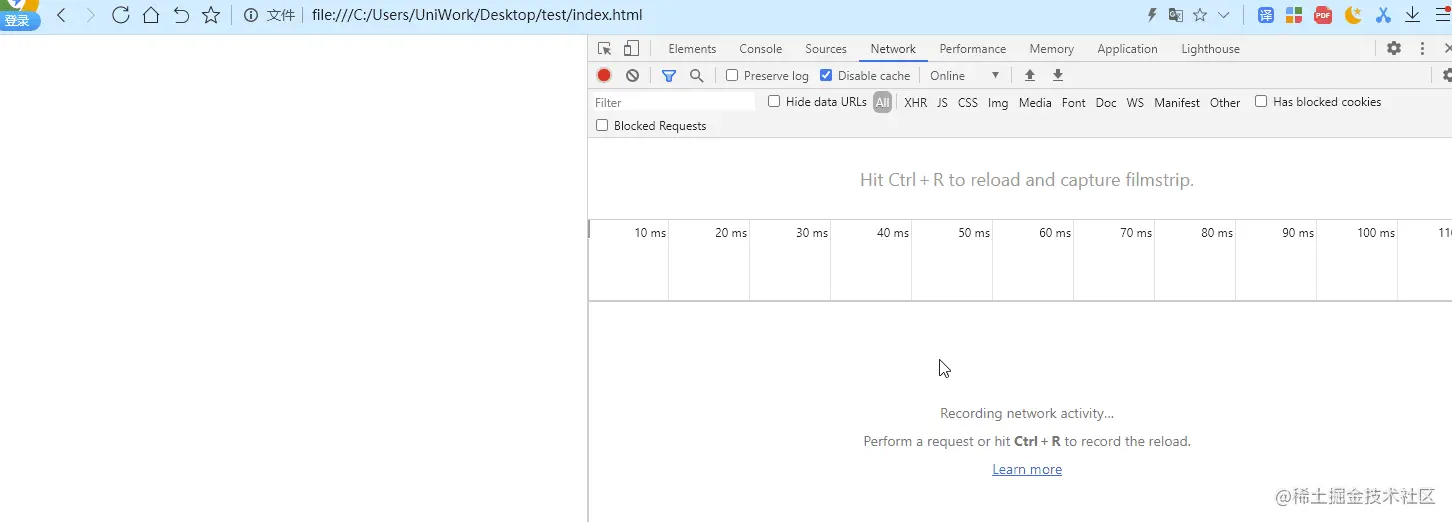Uncheck Disable cache checkbox
This screenshot has width=1452, height=522.
coord(826,75)
